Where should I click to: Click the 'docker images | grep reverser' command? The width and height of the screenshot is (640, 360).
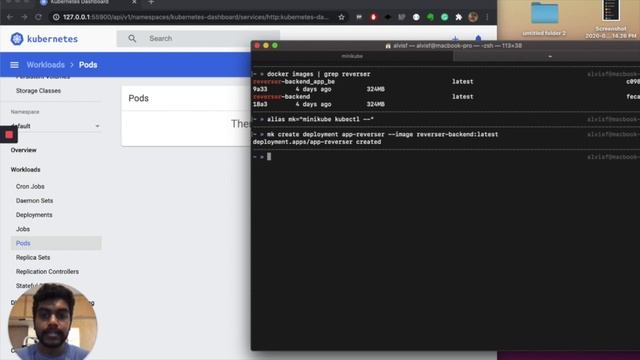click(318, 74)
